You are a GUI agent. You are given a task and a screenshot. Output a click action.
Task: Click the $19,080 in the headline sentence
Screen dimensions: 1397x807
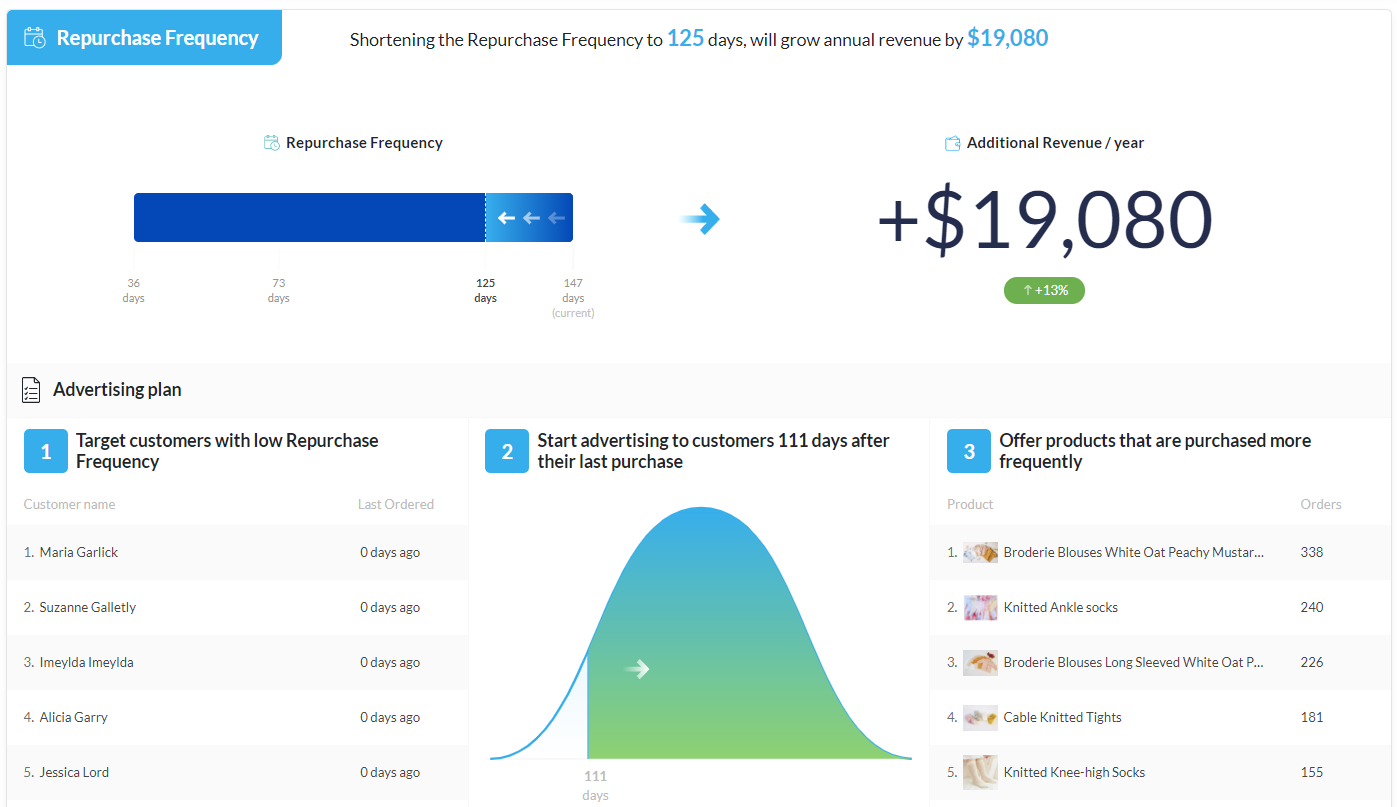[1008, 39]
